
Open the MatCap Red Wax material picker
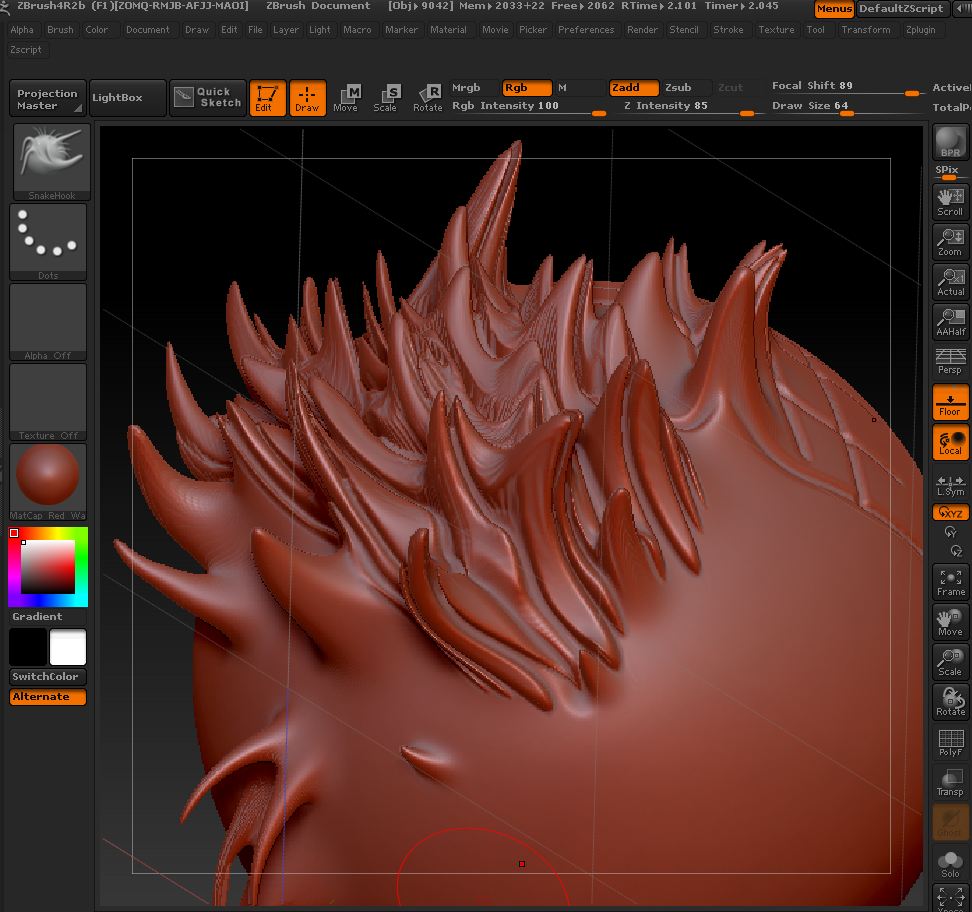(x=48, y=482)
